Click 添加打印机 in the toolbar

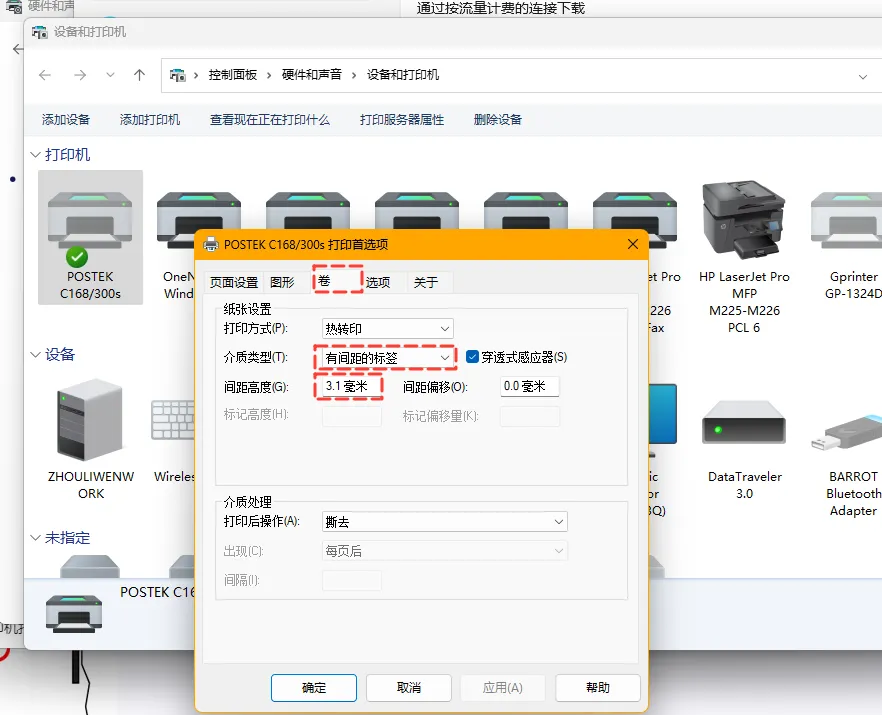tap(150, 119)
